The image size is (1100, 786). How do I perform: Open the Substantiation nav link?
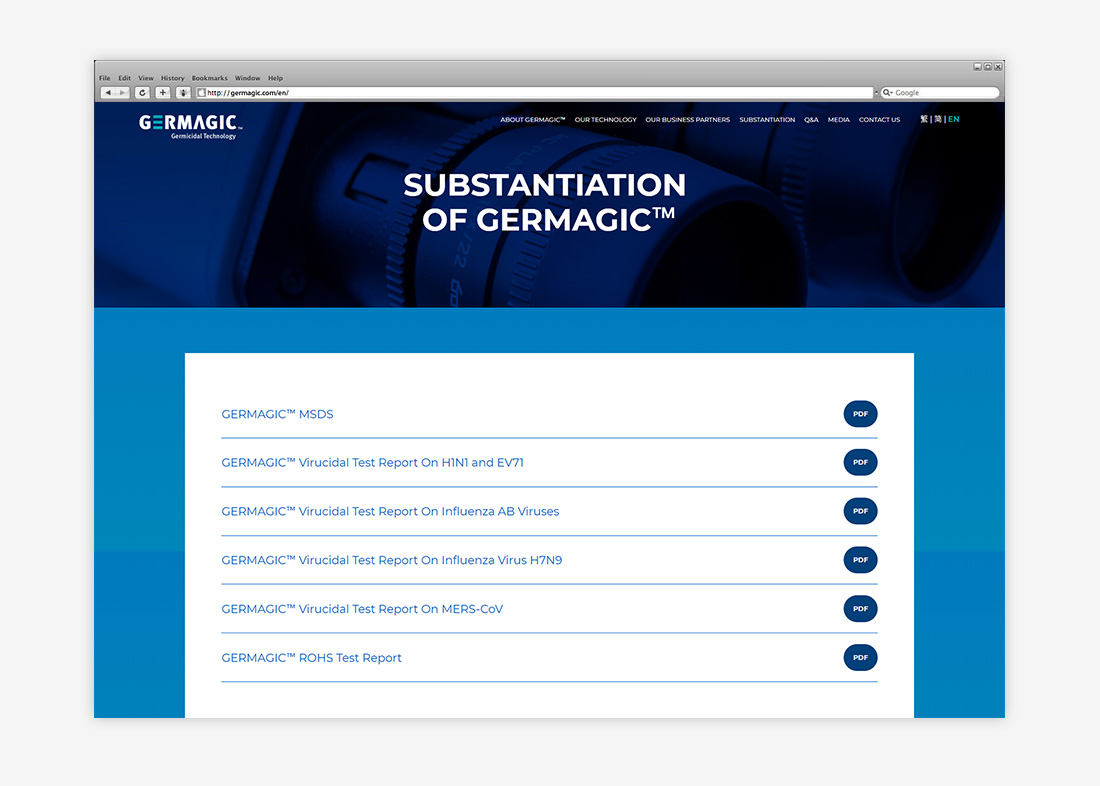[x=767, y=120]
